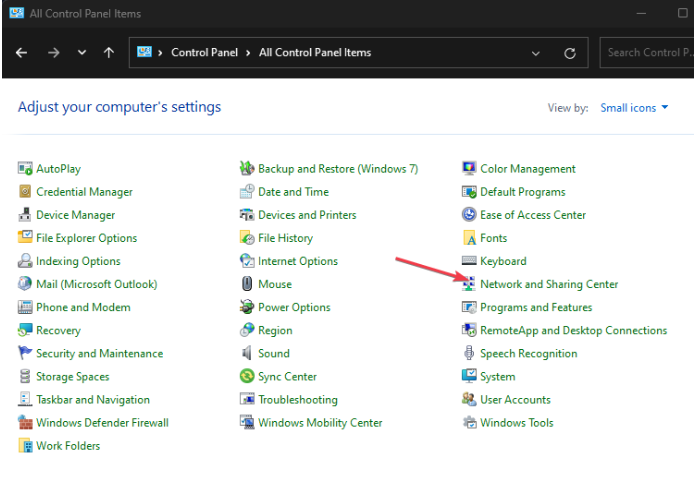
Task: Click the Network and Sharing Center icon
Action: [469, 284]
